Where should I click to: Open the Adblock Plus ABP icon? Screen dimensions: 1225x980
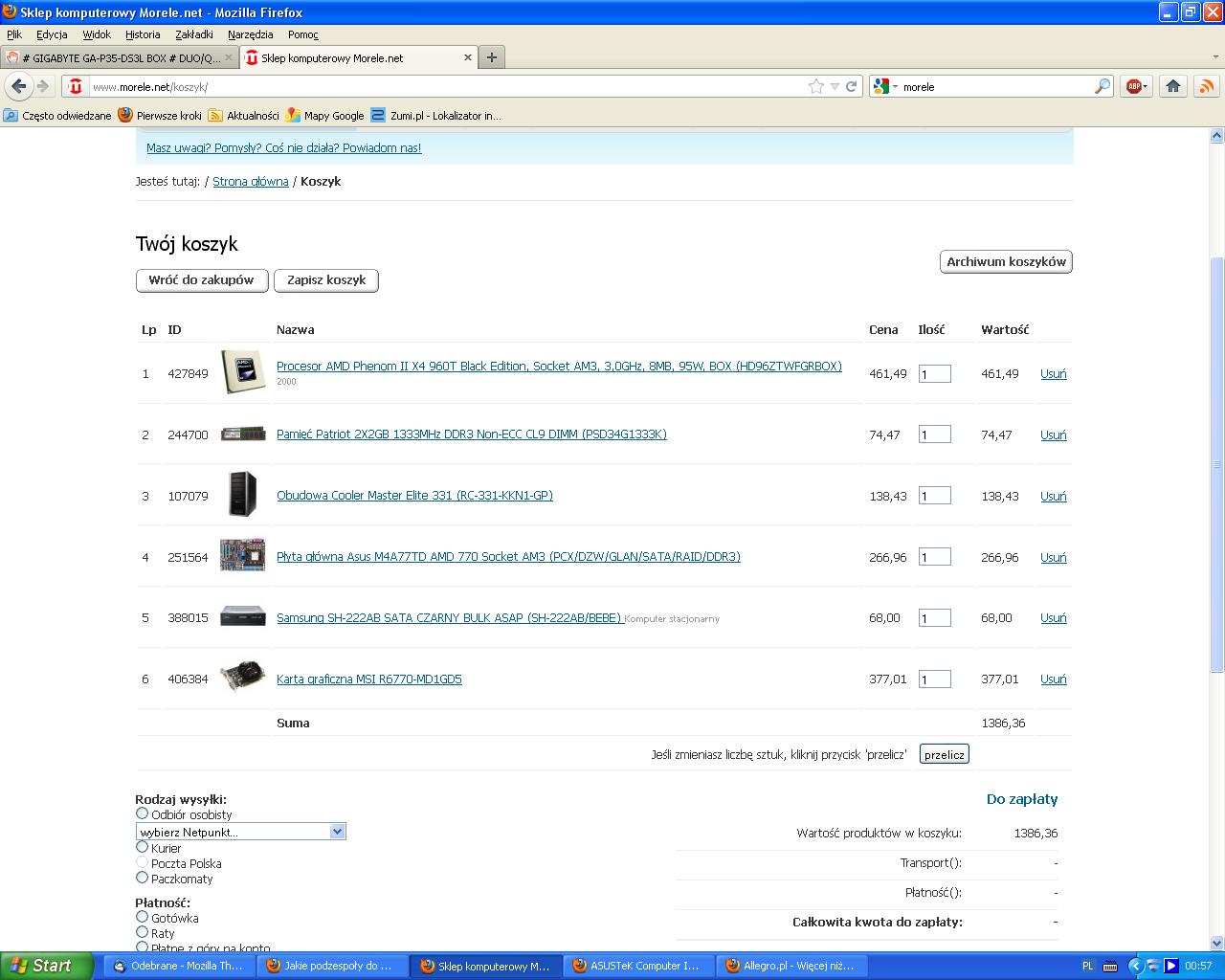(x=1136, y=86)
